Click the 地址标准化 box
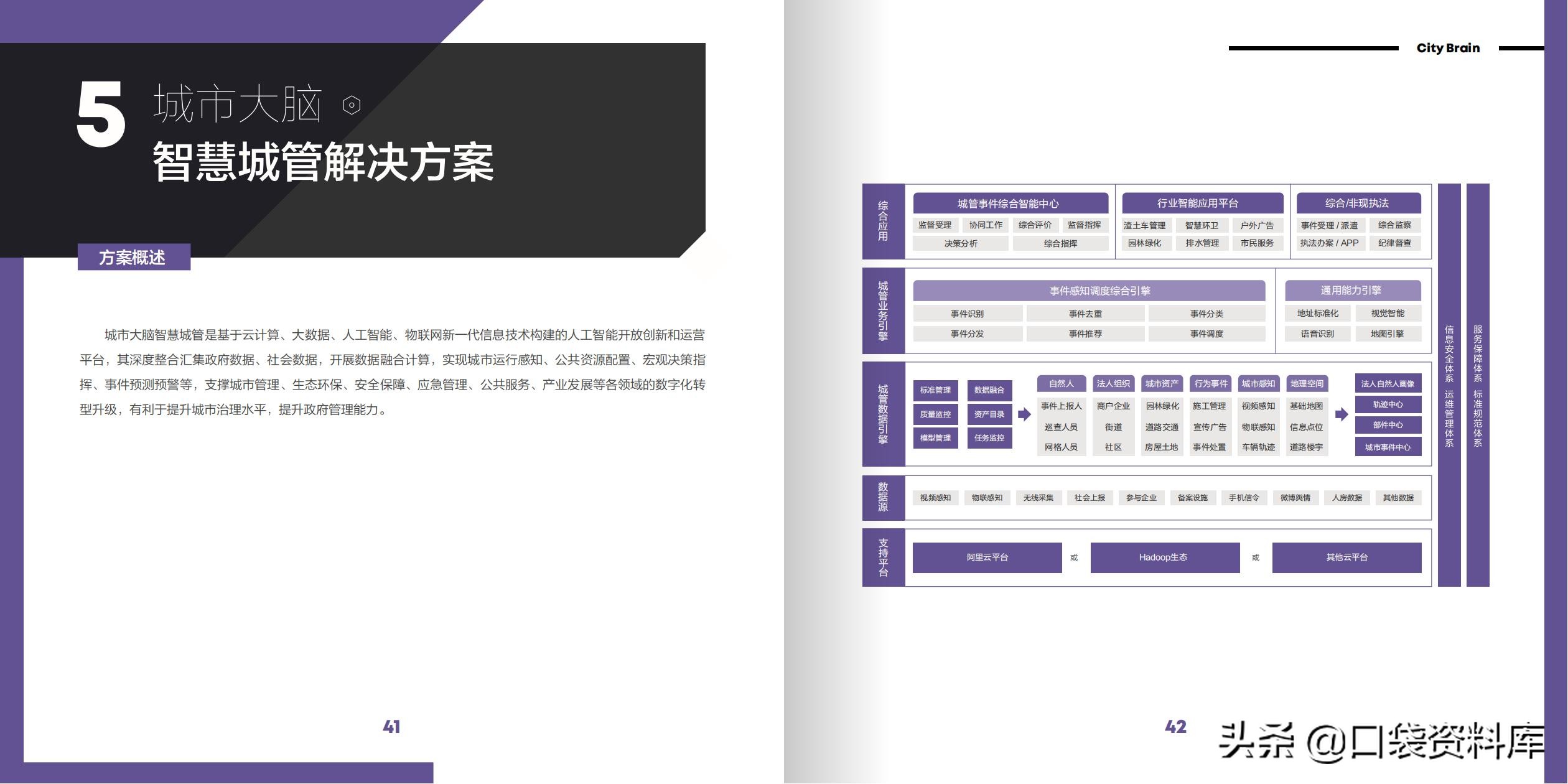 tap(1318, 314)
